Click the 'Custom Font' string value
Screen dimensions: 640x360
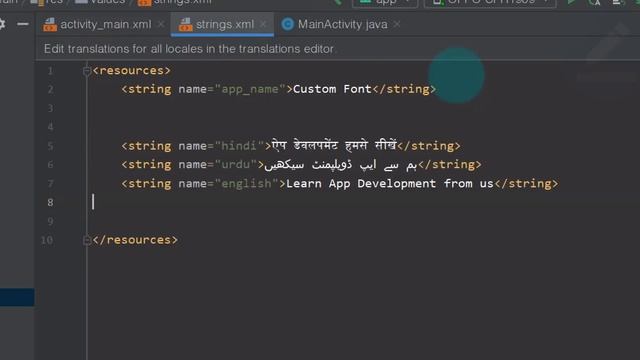click(x=332, y=89)
